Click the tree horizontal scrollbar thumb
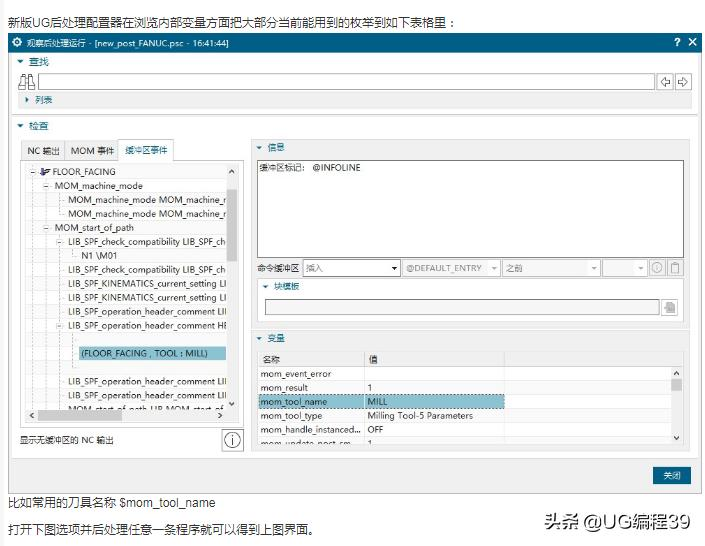This screenshot has width=705, height=546. point(80,416)
